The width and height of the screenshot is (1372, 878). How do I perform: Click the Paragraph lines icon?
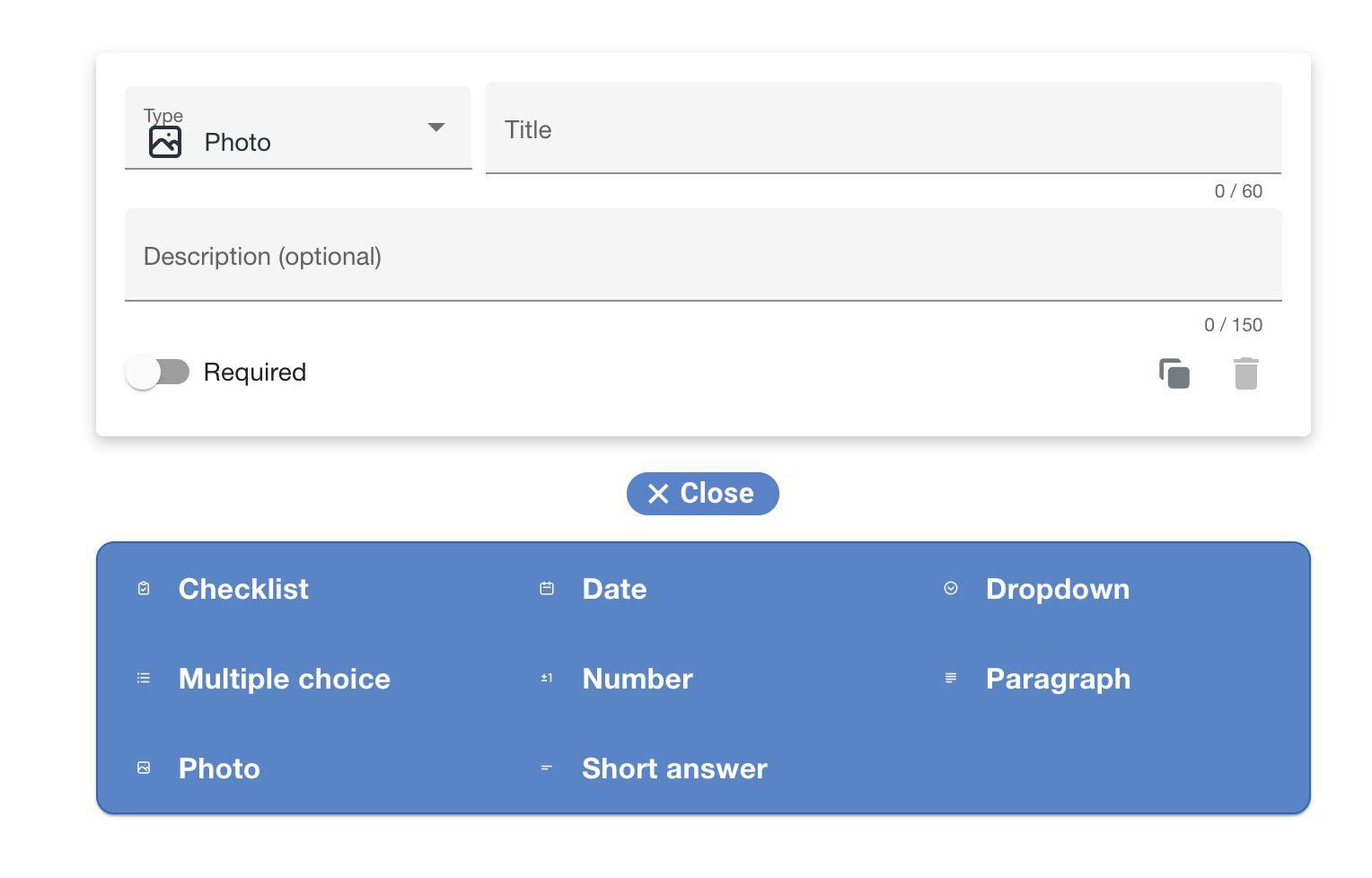tap(951, 679)
